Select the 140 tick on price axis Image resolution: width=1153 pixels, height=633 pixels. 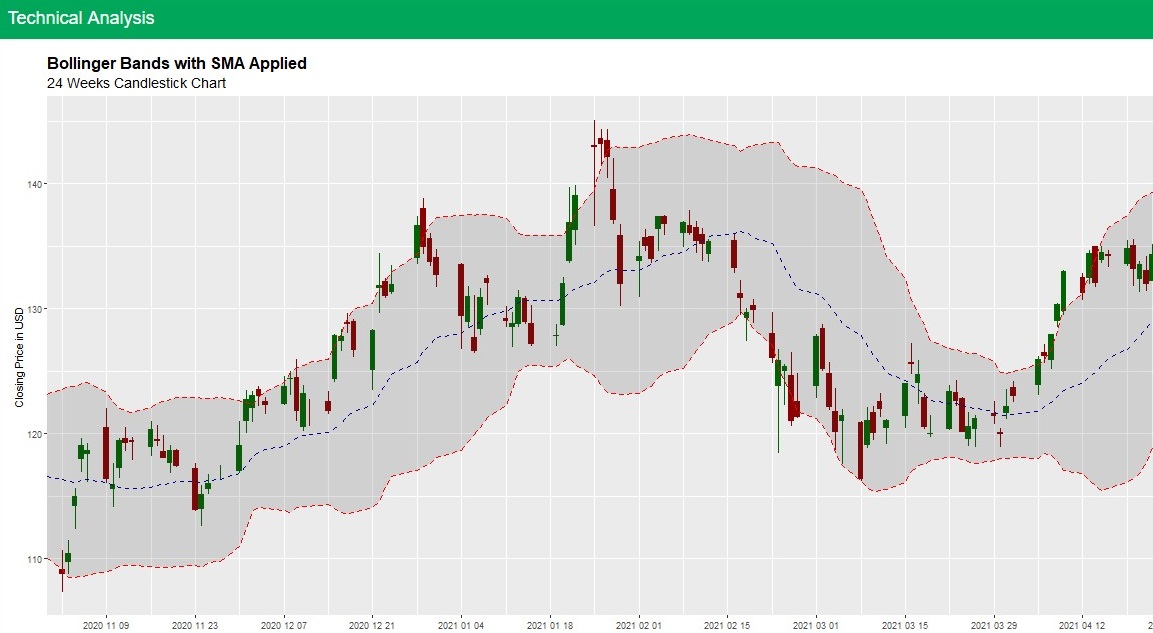[x=32, y=184]
